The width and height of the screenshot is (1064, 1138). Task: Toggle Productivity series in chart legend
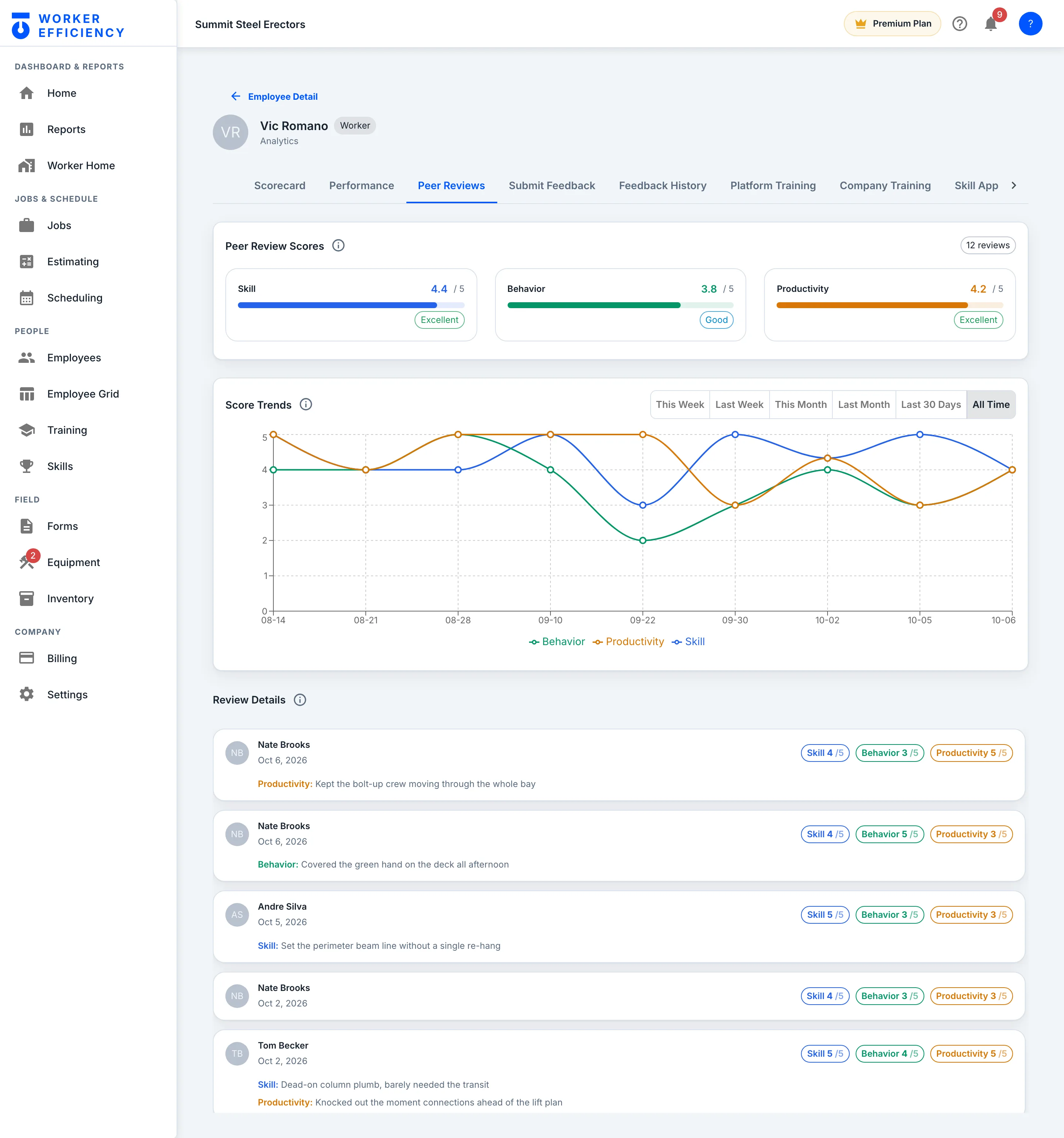point(628,642)
